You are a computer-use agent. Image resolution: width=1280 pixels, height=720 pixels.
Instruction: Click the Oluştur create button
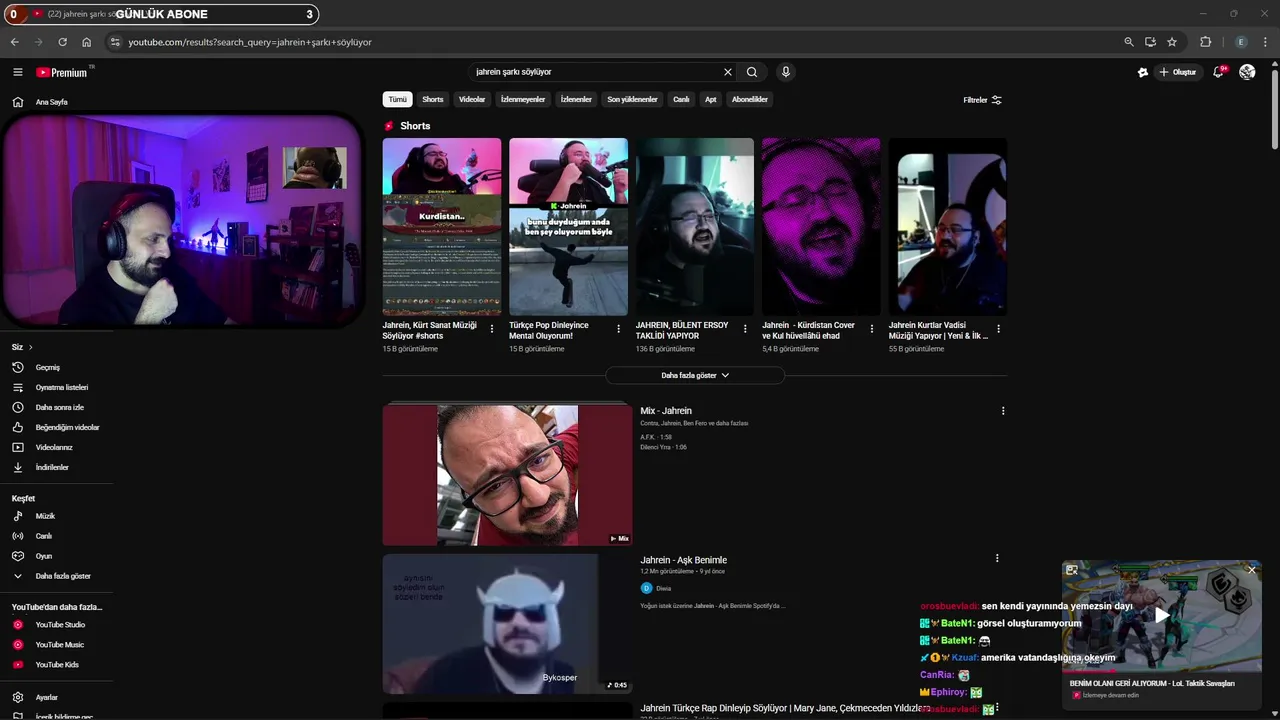tap(1178, 72)
